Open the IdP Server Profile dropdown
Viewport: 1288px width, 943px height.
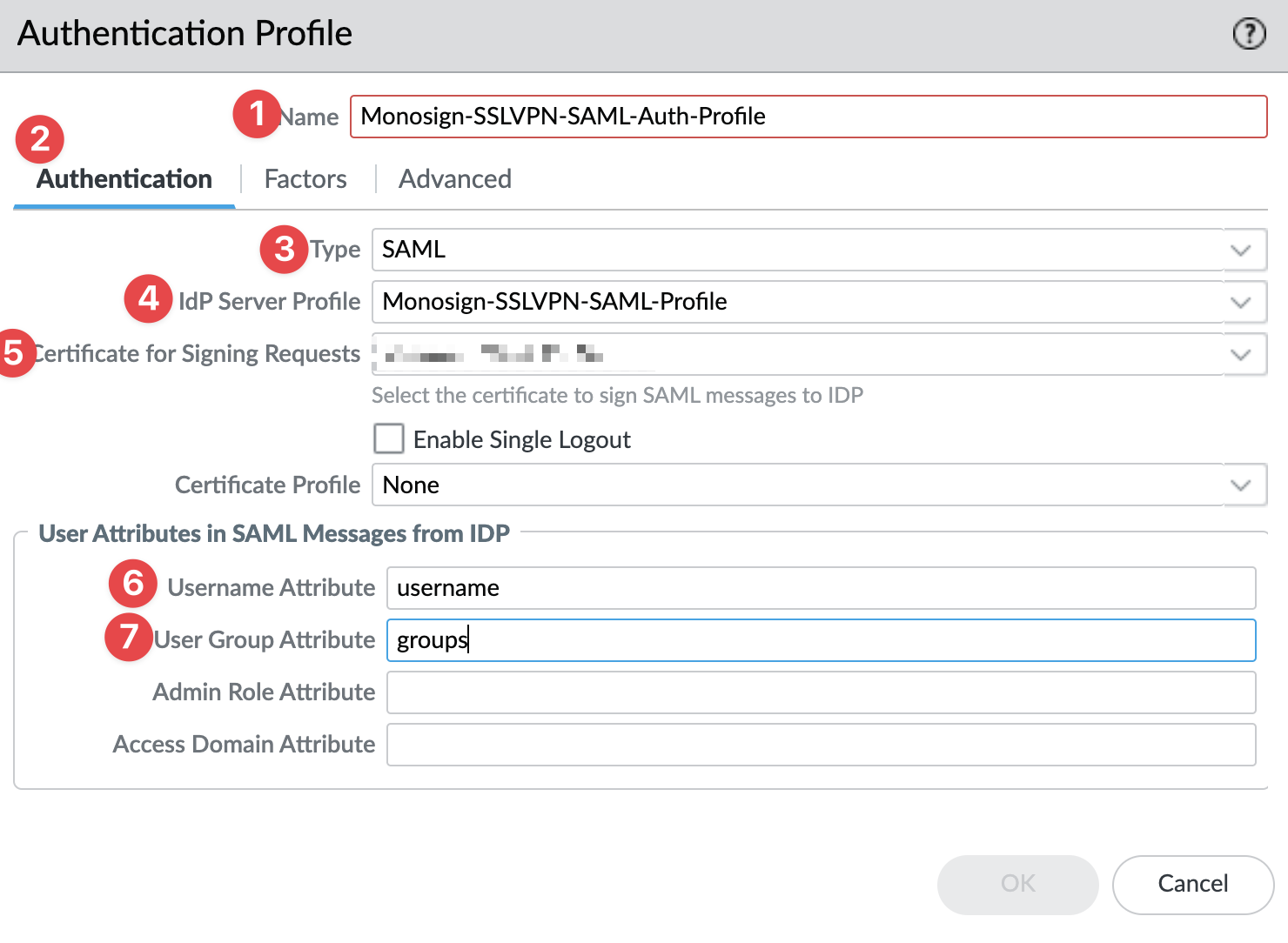(1241, 303)
